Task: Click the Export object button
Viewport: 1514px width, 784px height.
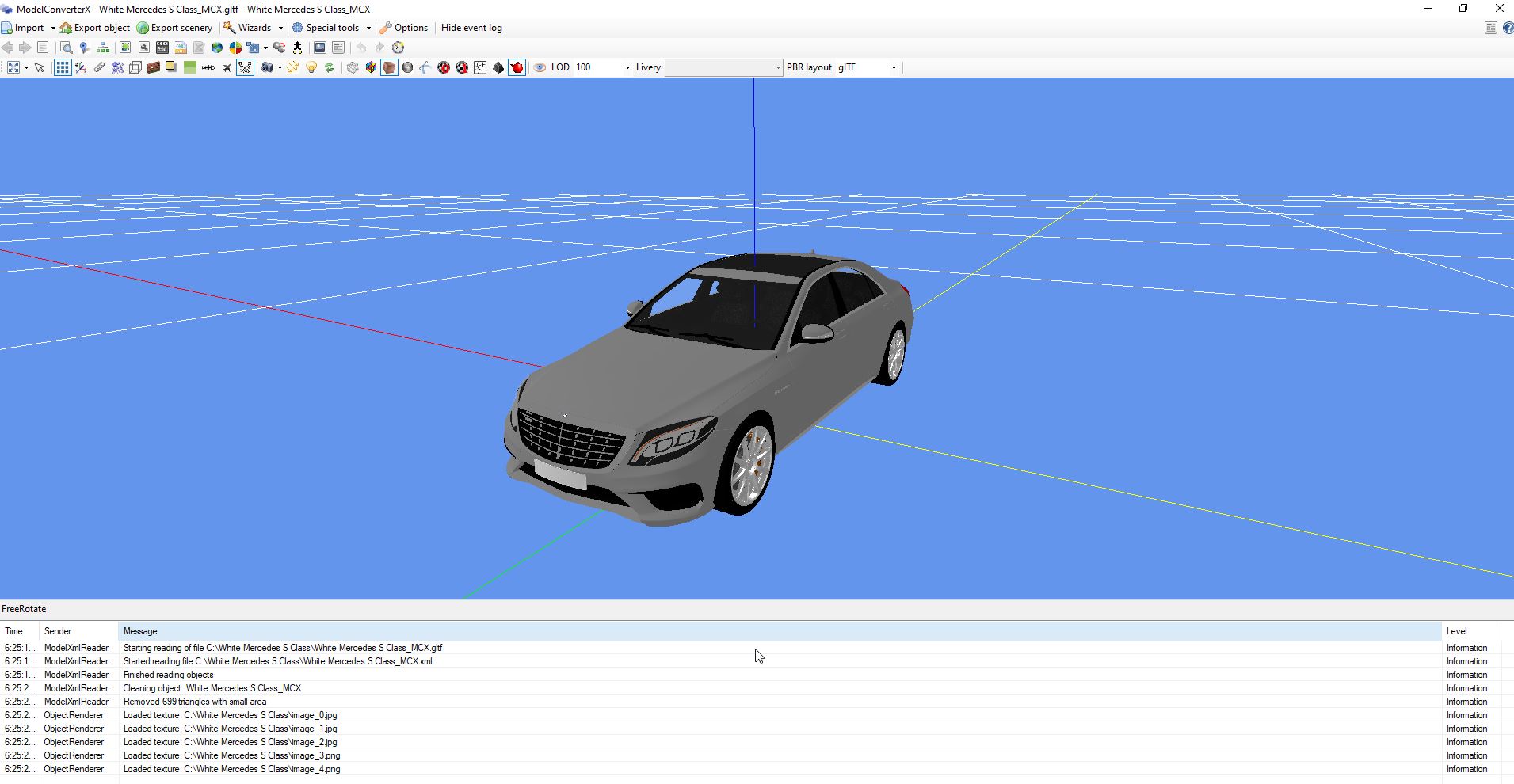Action: click(x=95, y=28)
